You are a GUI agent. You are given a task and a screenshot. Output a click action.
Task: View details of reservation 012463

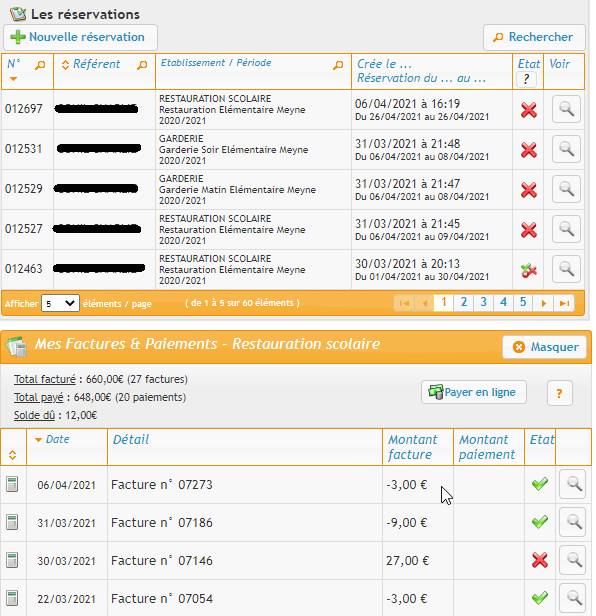[x=566, y=269]
